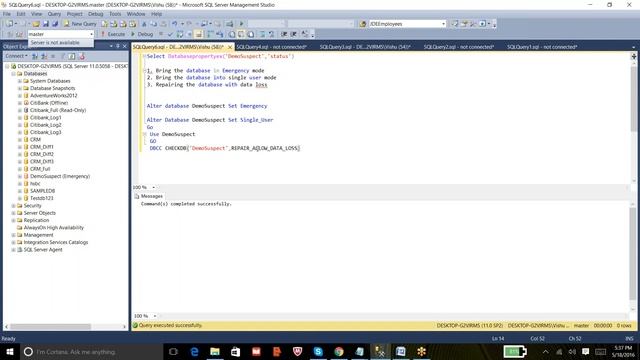The image size is (640, 360).
Task: Expand the Security folder
Action: pyautogui.click(x=13, y=206)
